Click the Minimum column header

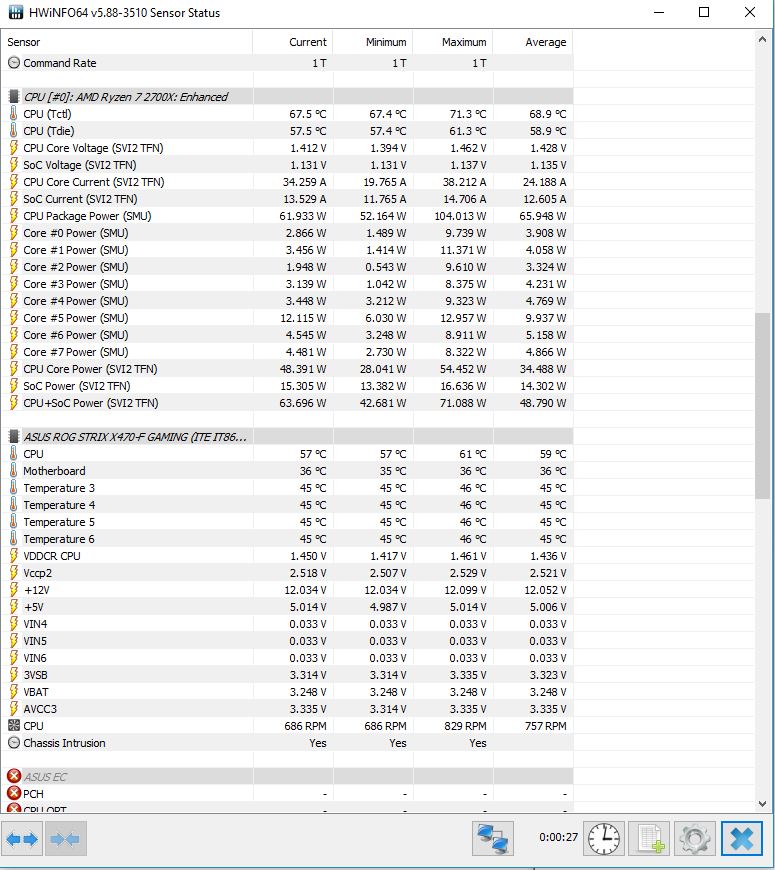373,42
